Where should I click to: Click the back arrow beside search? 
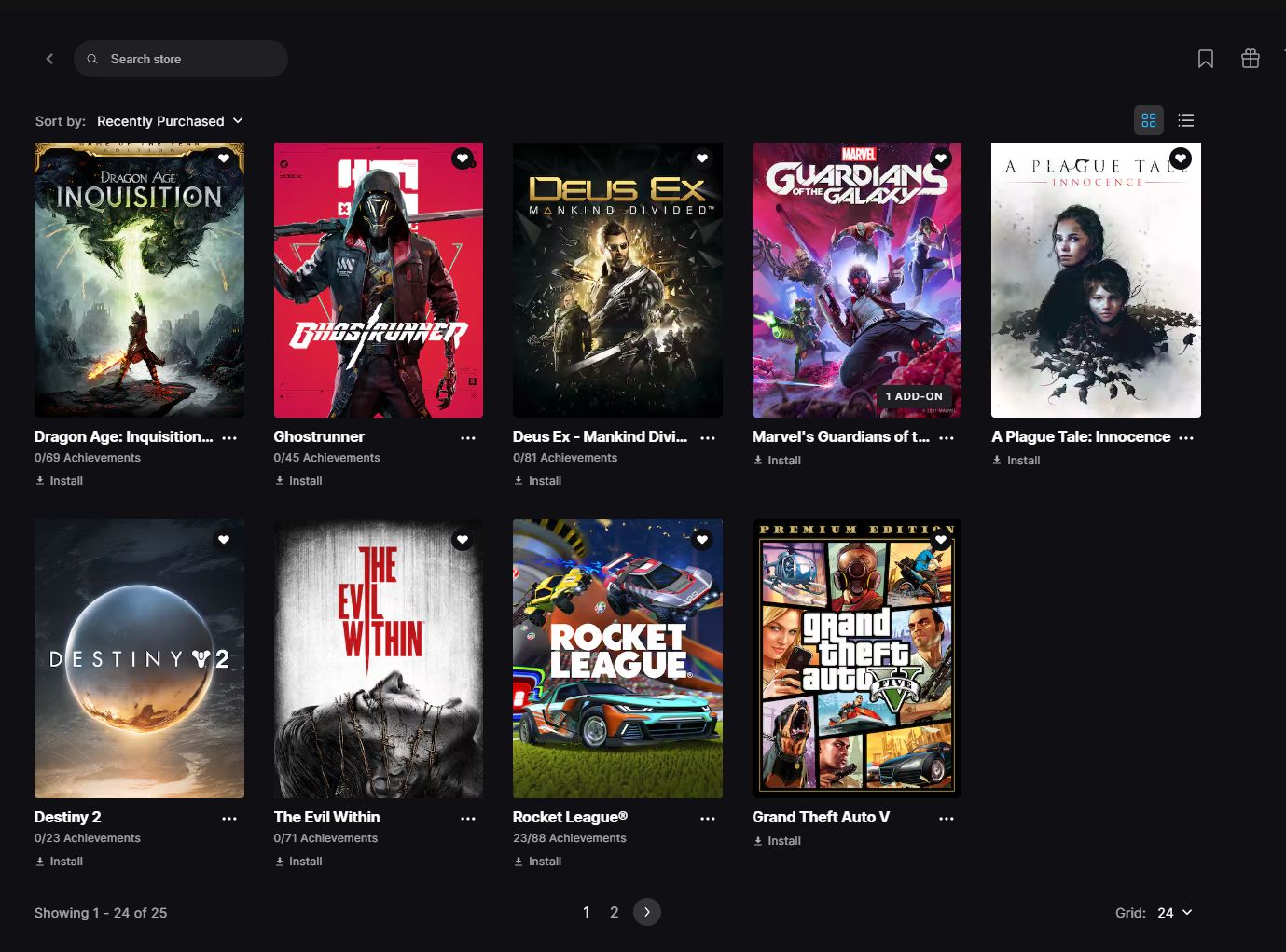tap(49, 59)
